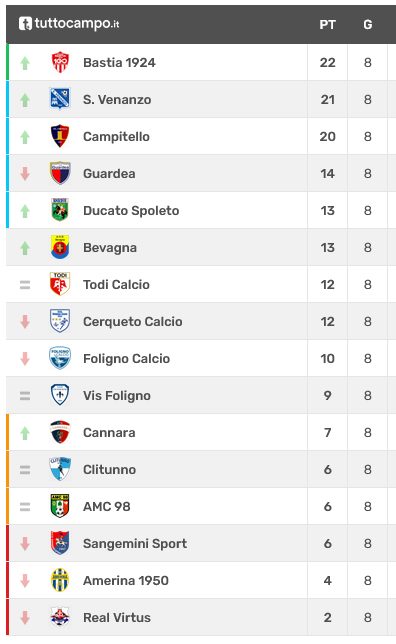This screenshot has height=644, width=396.
Task: Click the Ducato Spoleto crest icon
Action: point(60,210)
